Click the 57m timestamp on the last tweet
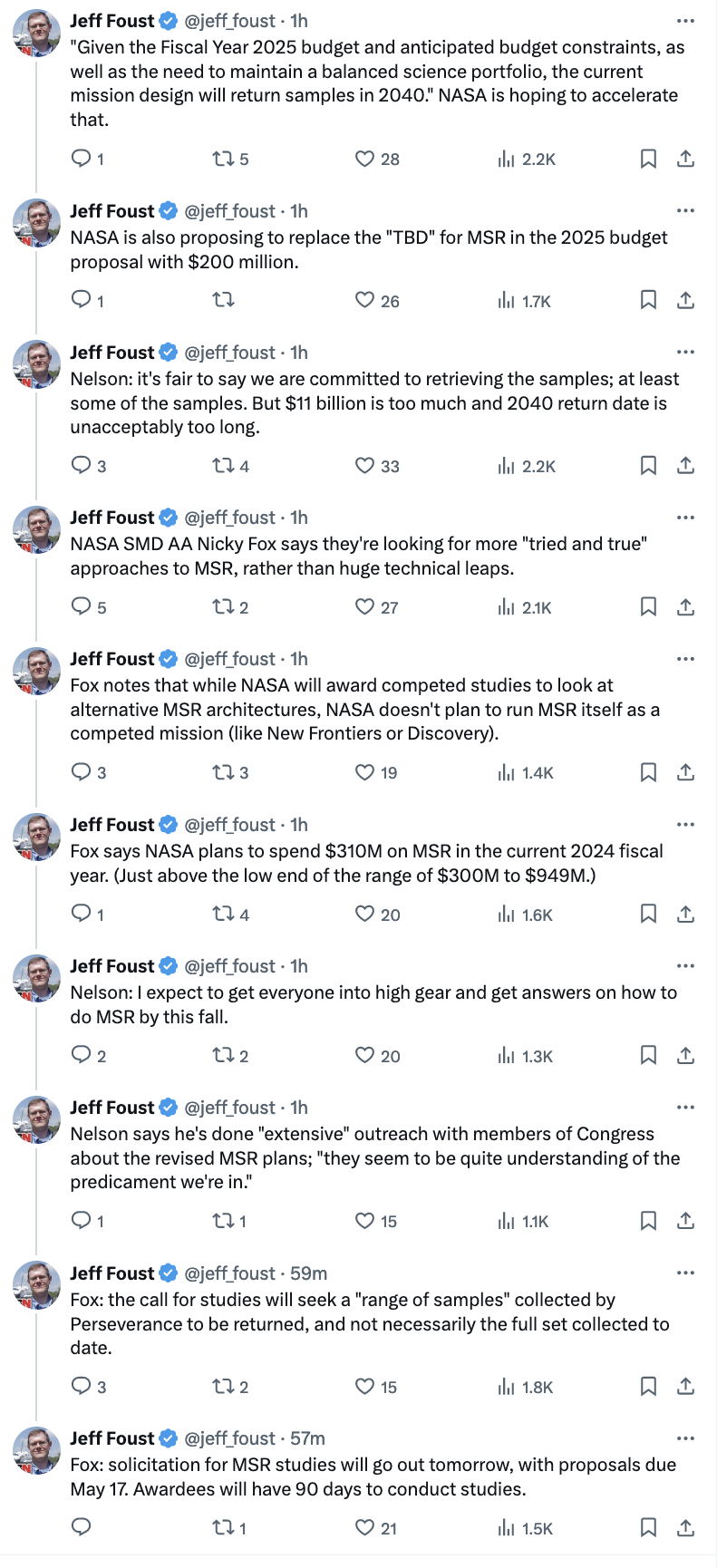 pyautogui.click(x=308, y=1438)
